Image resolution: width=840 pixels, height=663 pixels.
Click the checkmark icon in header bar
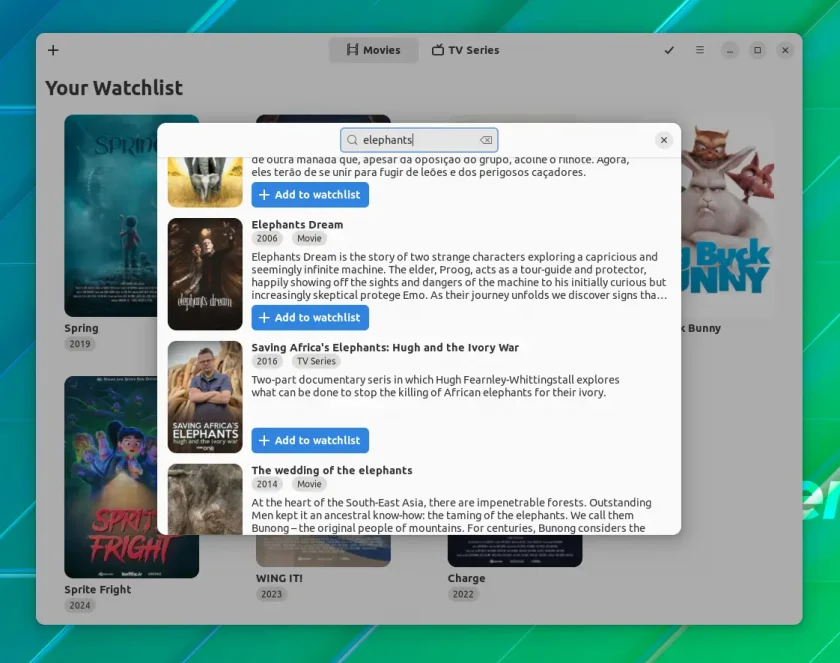click(x=669, y=50)
